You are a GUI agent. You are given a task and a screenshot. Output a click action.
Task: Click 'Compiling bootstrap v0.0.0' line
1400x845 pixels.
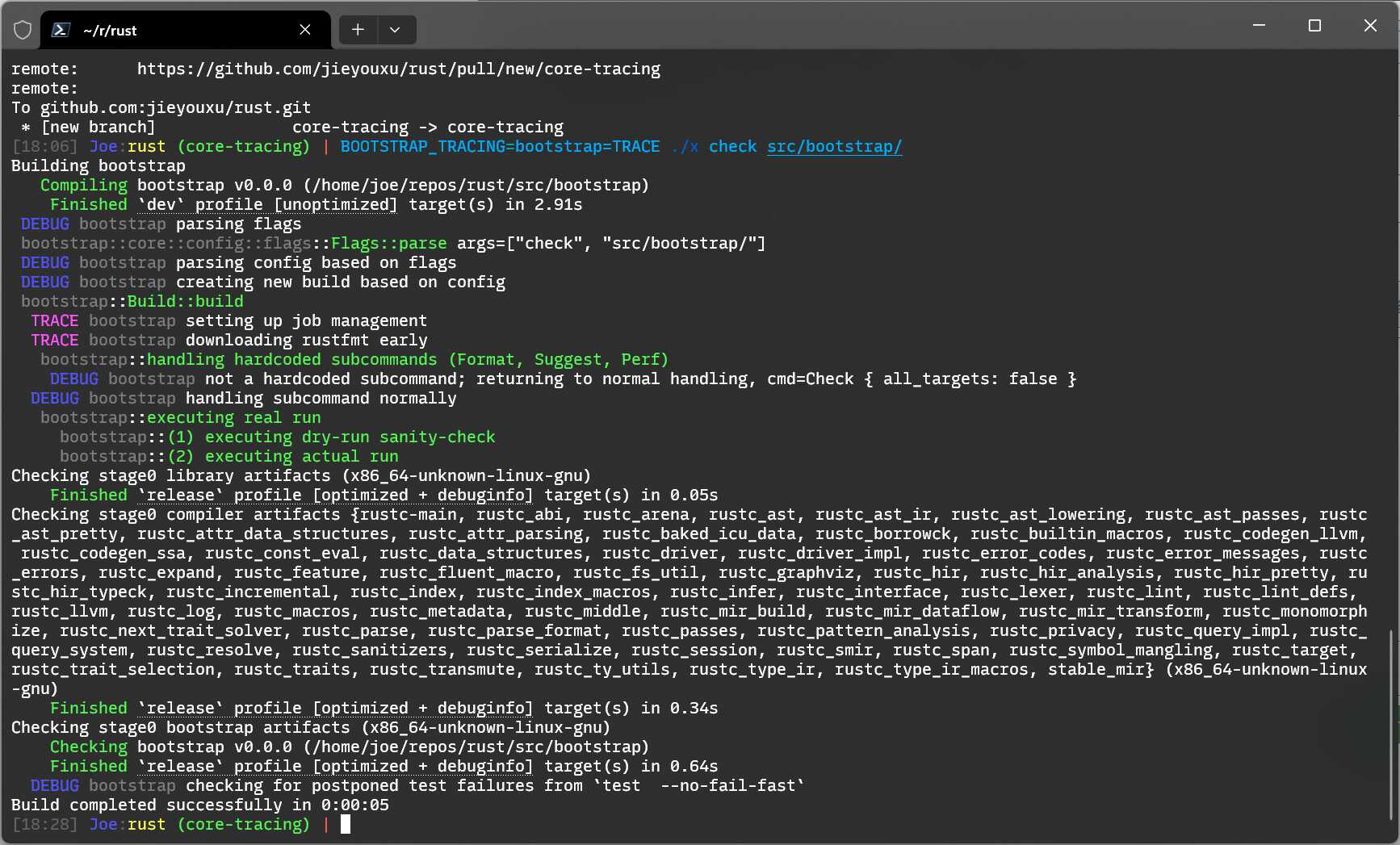tap(345, 185)
